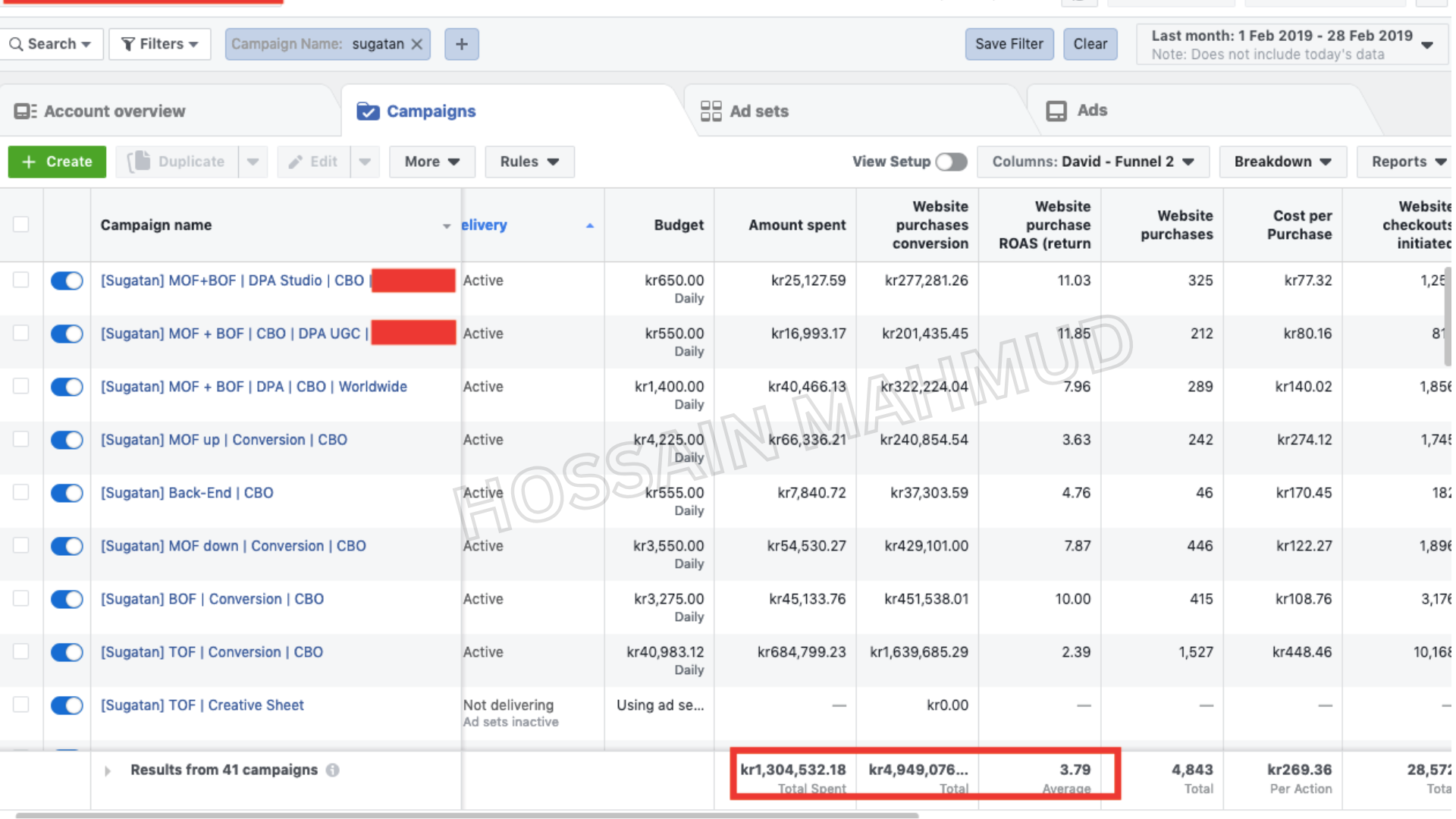Click the Campaigns tab checkmark folder icon
1456x819 pixels.
[368, 111]
